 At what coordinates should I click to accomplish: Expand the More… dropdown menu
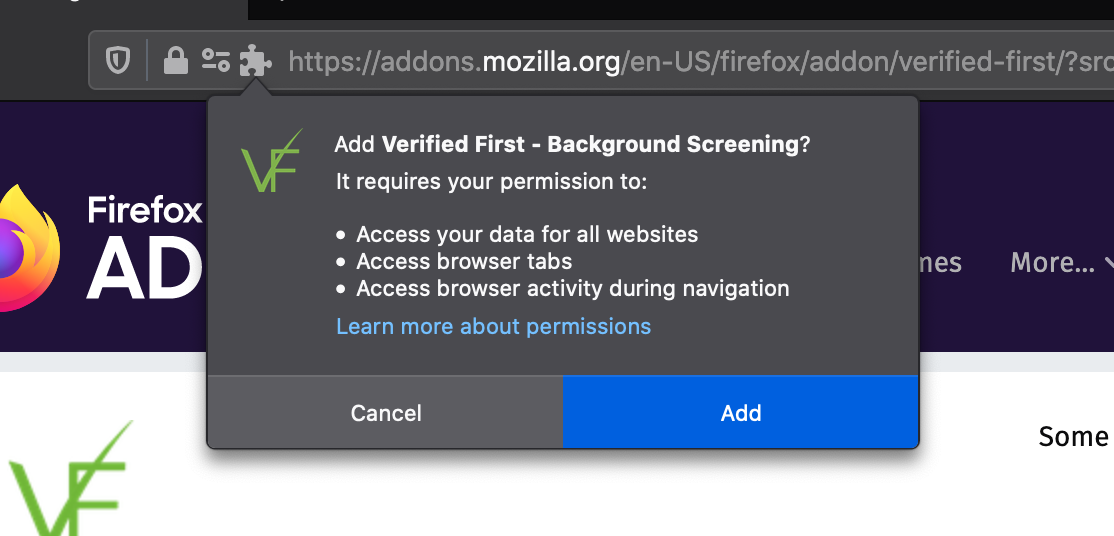1062,263
